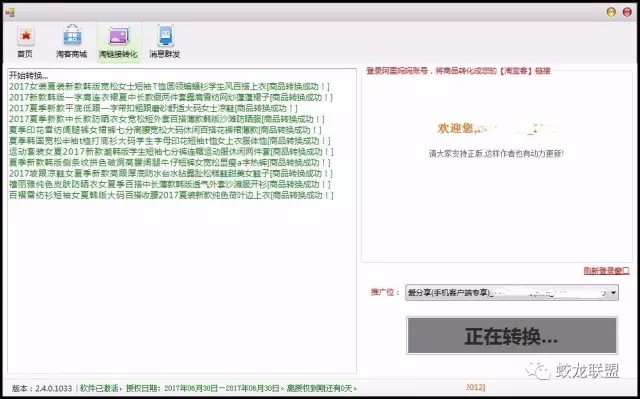This screenshot has height=399, width=640.
Task: Select log row starting 夏季韩国宽松半袖
Action: [x=170, y=141]
